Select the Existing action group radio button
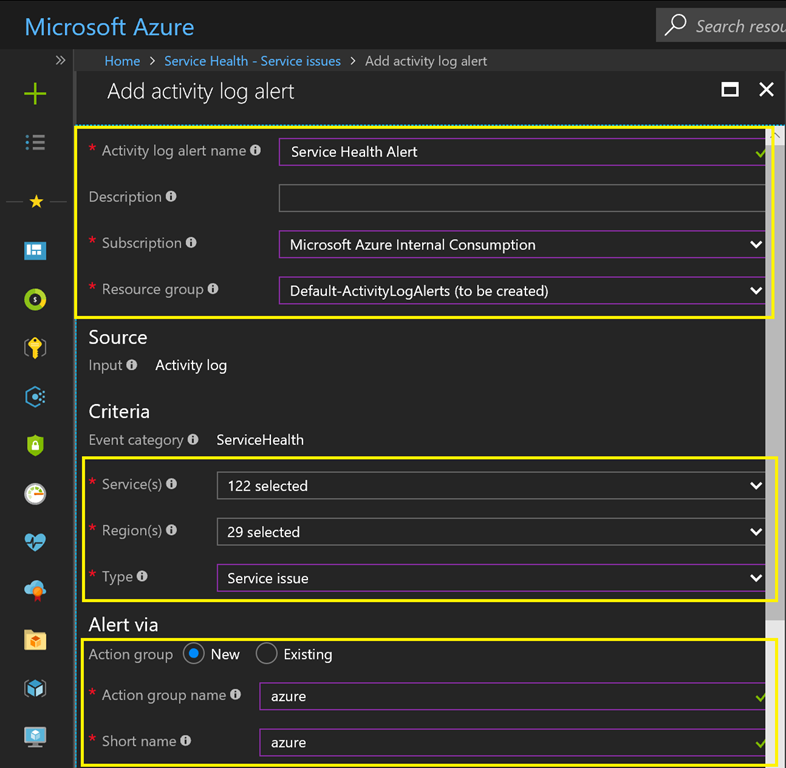Screen dimensions: 786x768 point(266,654)
